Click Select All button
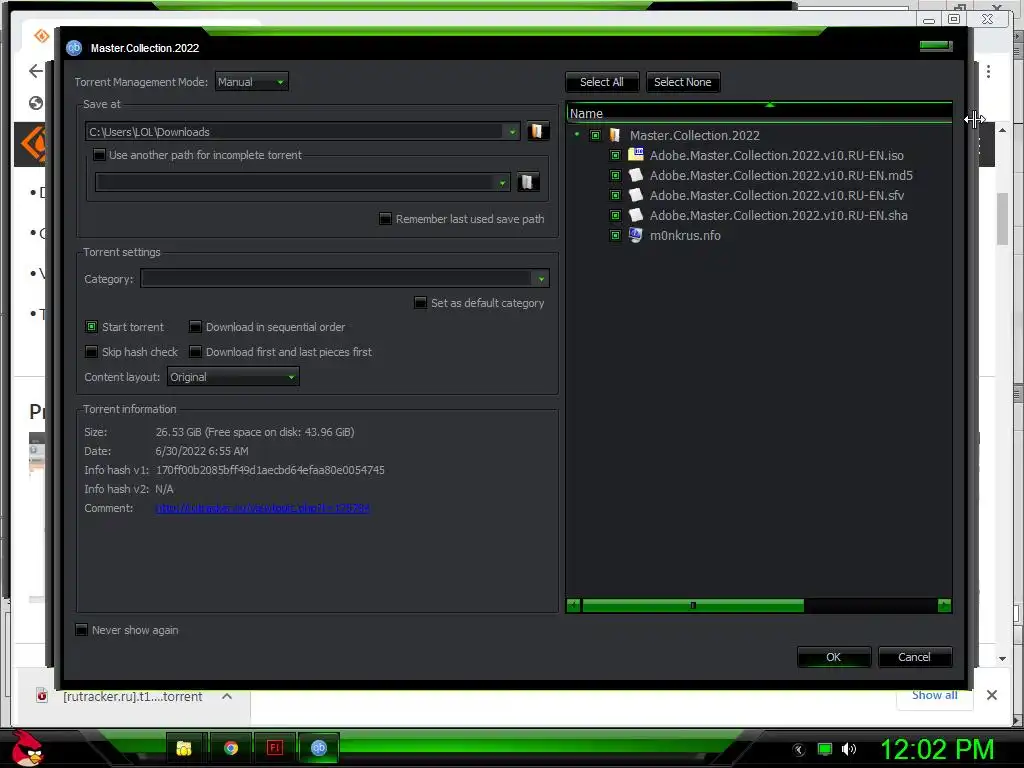 (601, 82)
